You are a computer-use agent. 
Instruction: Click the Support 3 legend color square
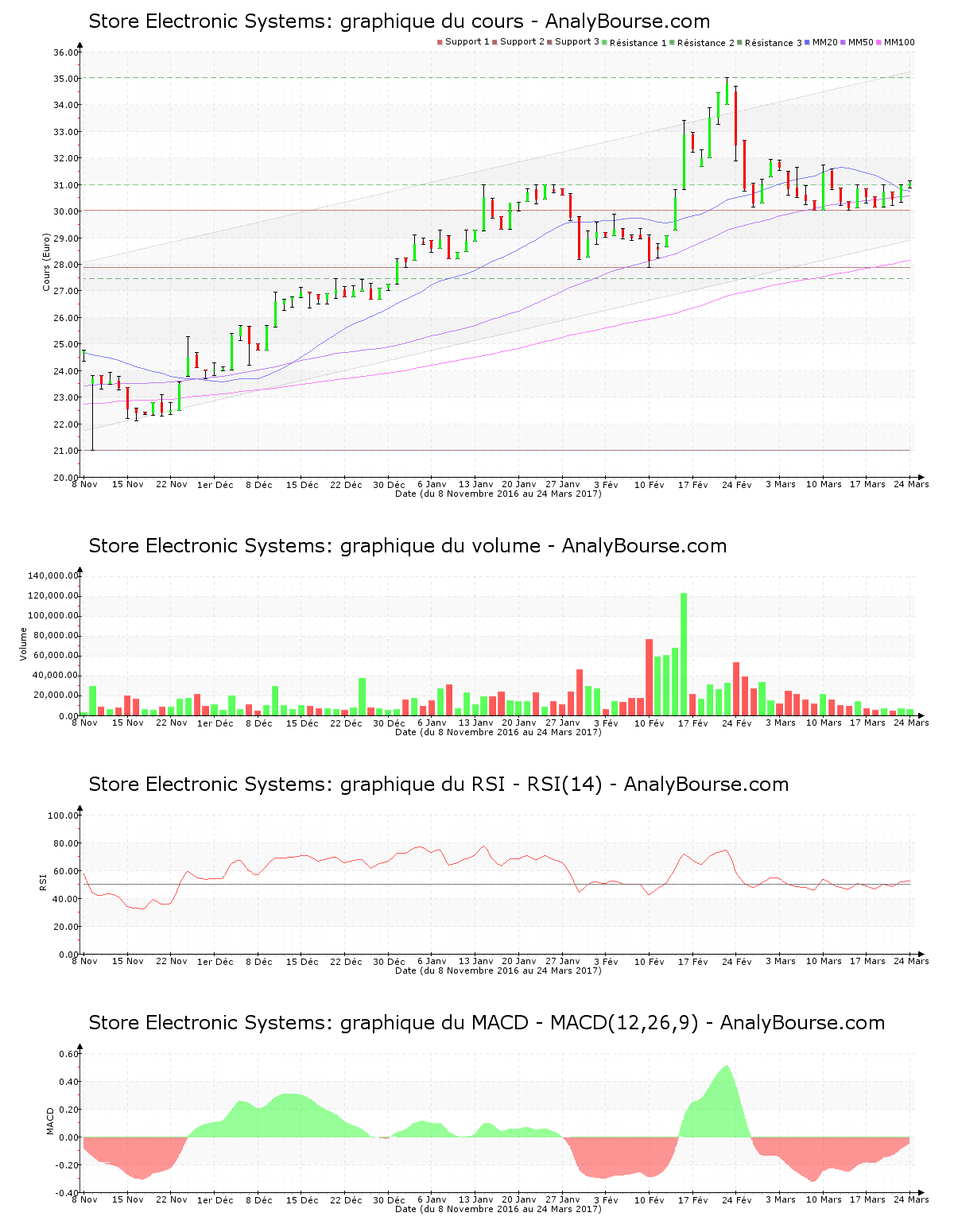(x=549, y=42)
